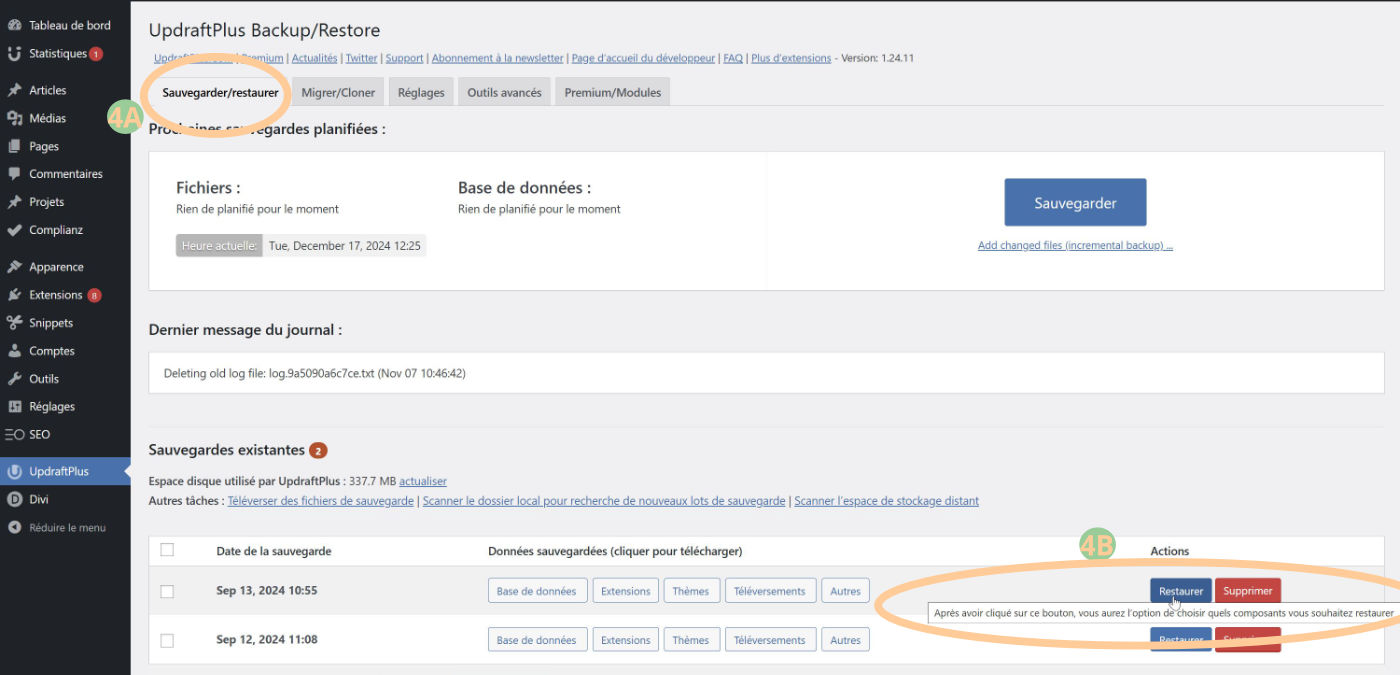Select the UpdraftPlus sidebar icon
This screenshot has width=1400, height=675.
coord(14,471)
